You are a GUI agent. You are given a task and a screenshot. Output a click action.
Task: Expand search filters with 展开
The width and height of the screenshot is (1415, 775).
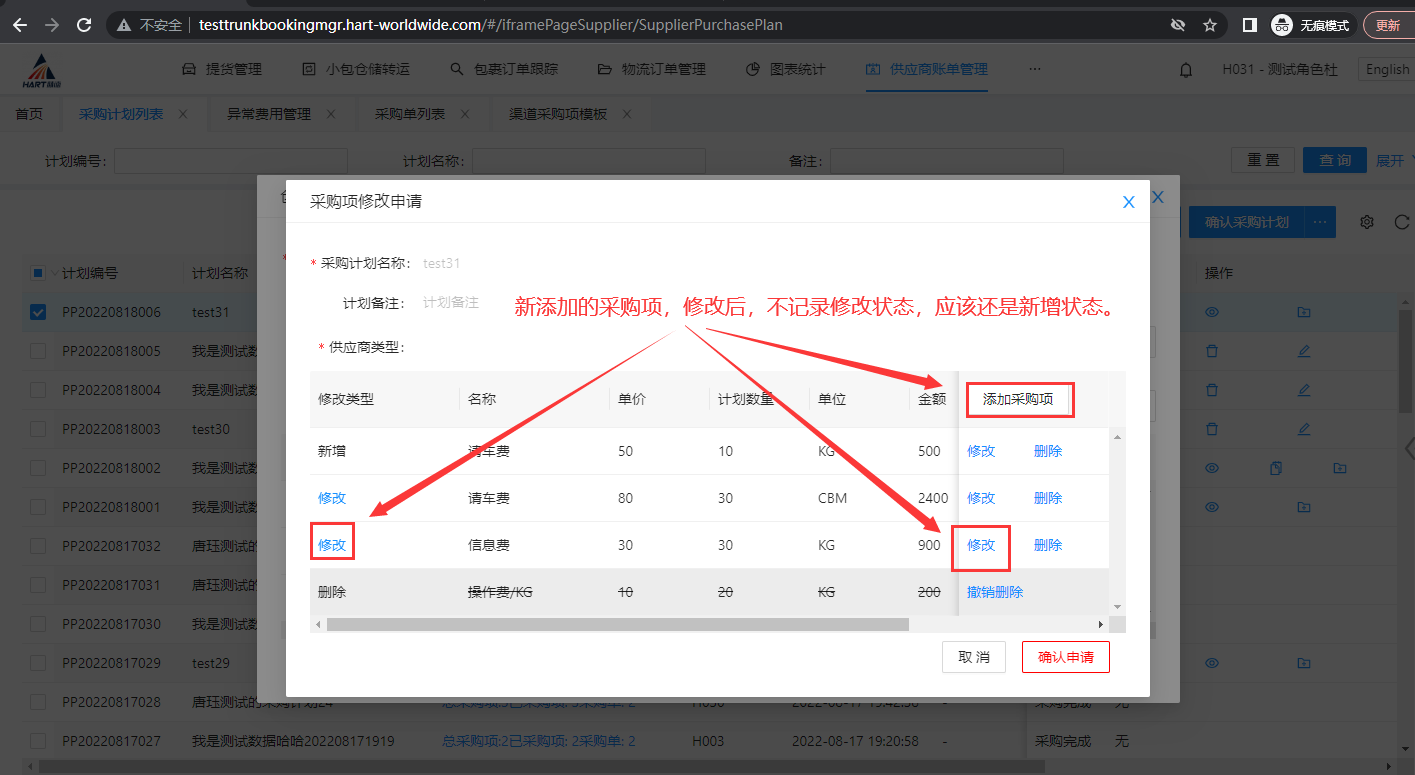click(1390, 160)
